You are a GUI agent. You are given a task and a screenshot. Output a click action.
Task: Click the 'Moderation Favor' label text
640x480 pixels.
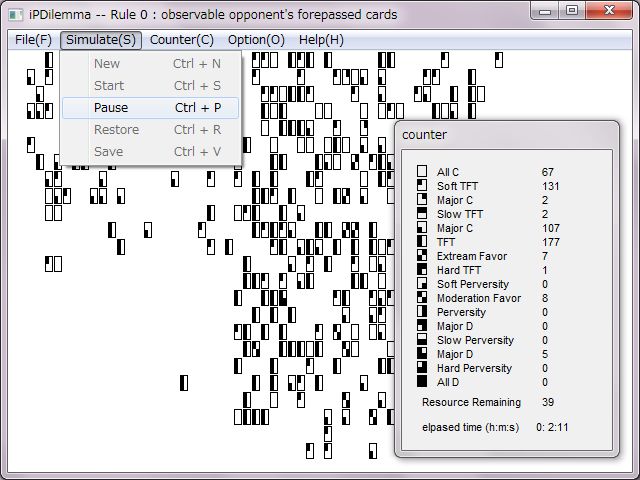[x=479, y=298]
